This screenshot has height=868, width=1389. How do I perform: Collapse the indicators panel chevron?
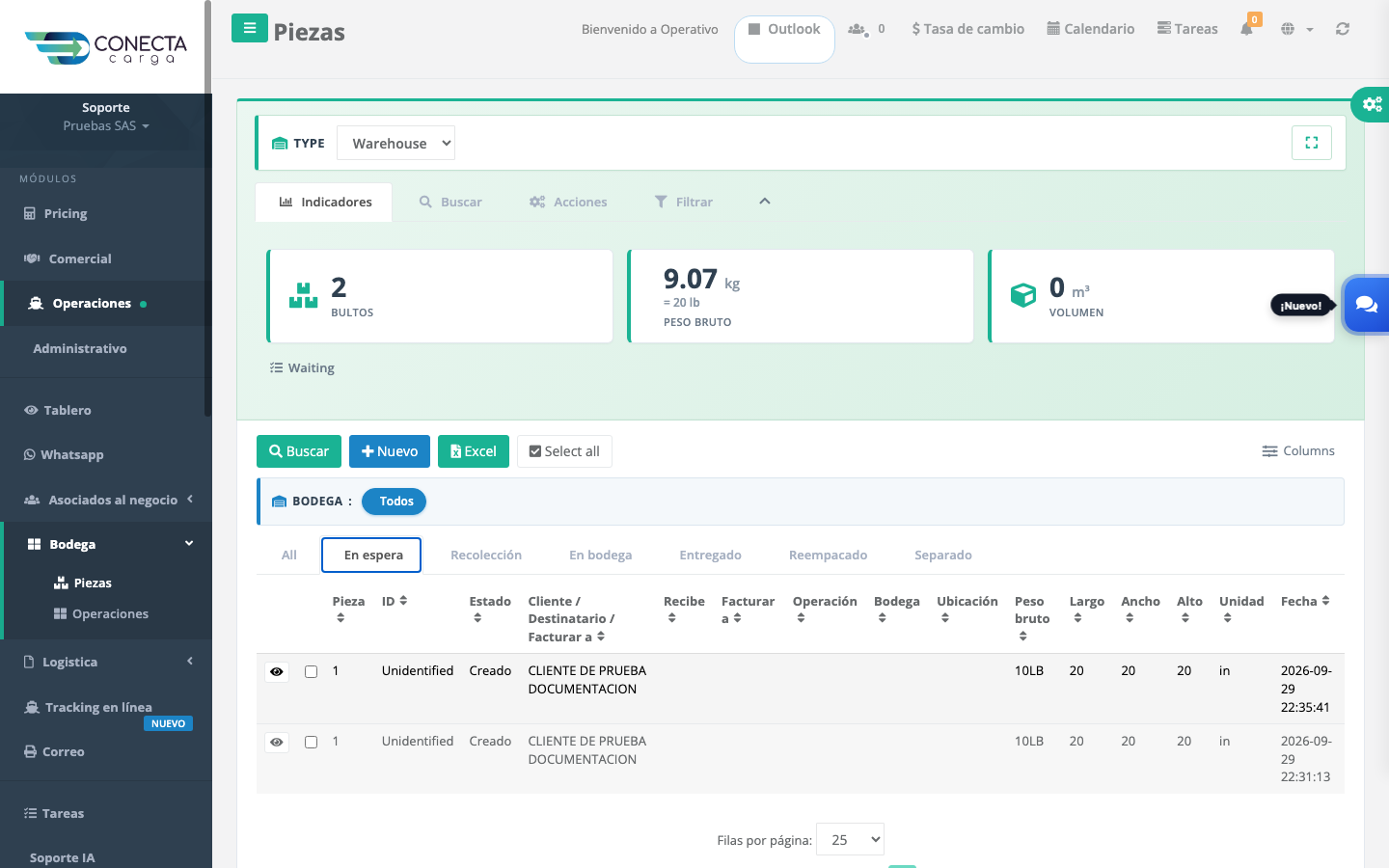point(765,202)
